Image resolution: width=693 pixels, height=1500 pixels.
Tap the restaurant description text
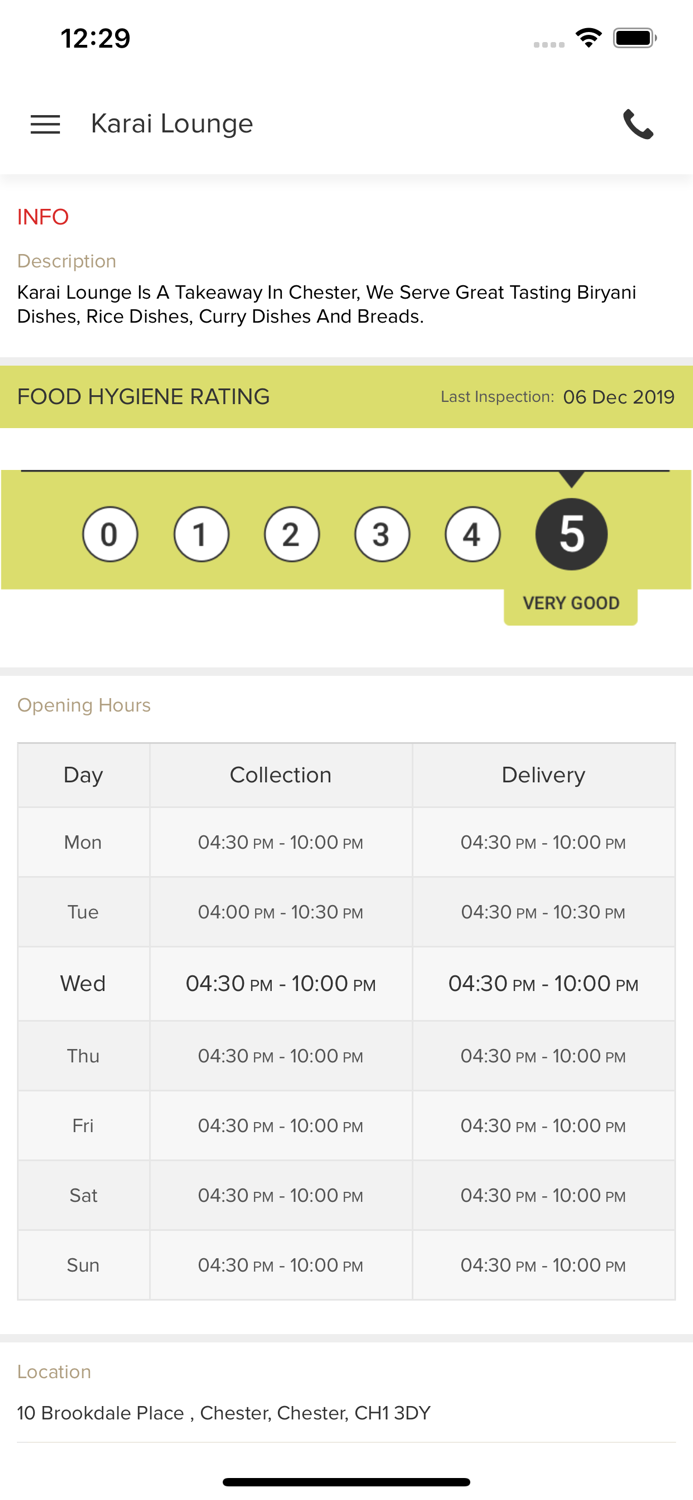326,304
